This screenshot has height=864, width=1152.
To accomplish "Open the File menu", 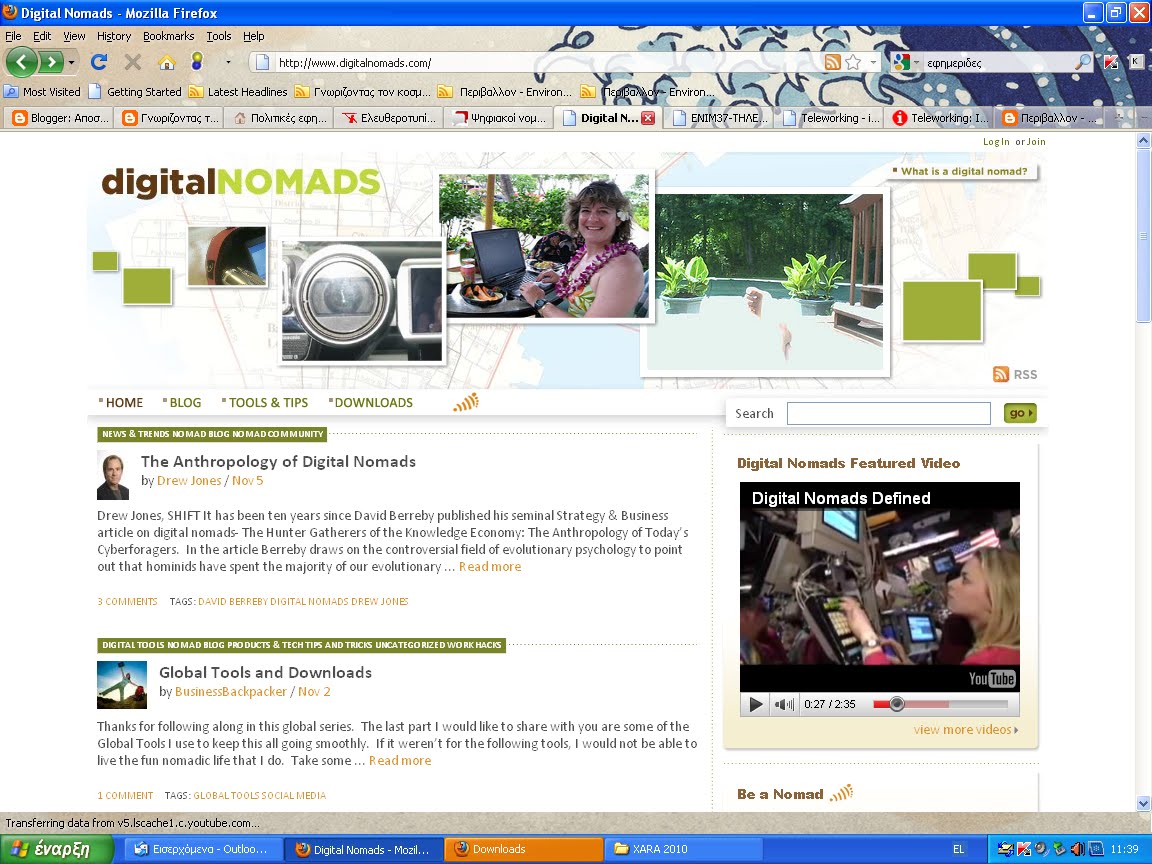I will [x=13, y=36].
